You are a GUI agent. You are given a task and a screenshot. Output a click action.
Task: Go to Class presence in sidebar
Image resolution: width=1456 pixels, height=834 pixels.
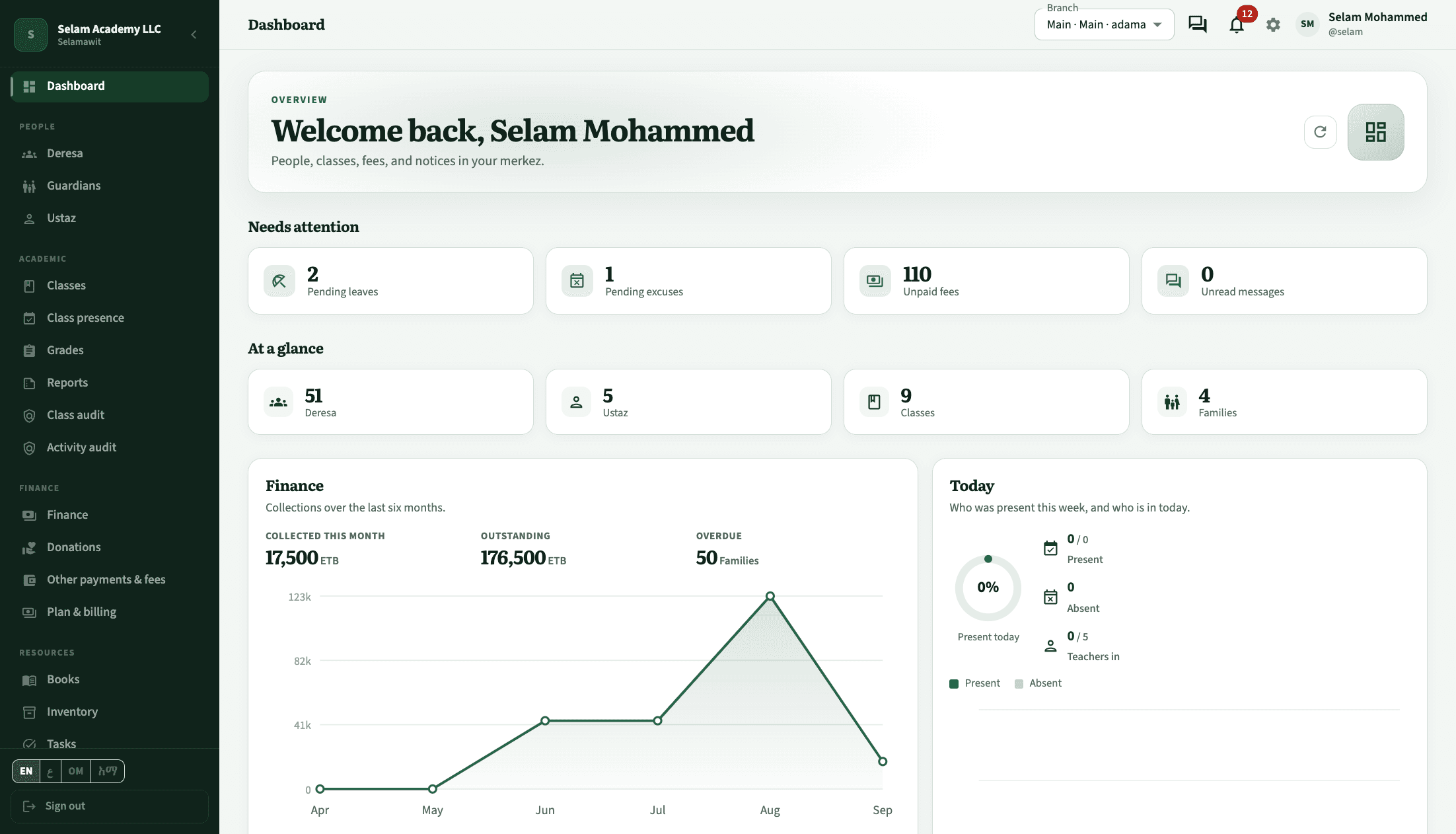click(110, 318)
